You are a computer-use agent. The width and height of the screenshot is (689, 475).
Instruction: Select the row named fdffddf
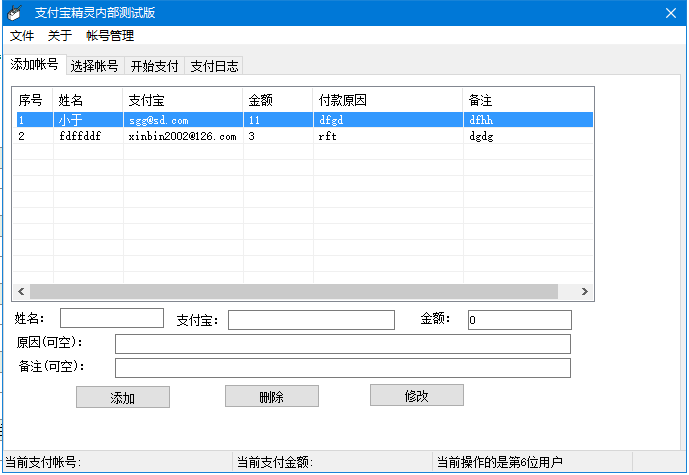click(x=303, y=136)
